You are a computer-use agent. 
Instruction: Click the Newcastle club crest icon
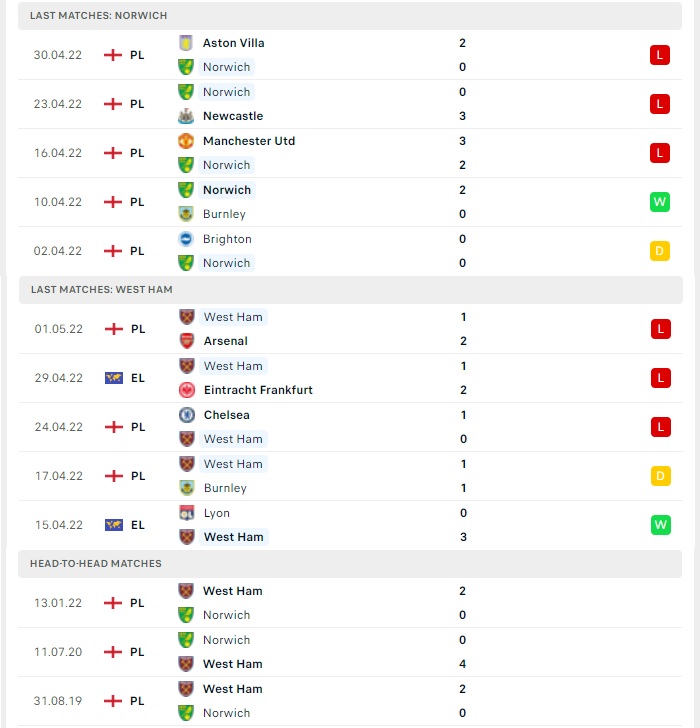tap(186, 116)
